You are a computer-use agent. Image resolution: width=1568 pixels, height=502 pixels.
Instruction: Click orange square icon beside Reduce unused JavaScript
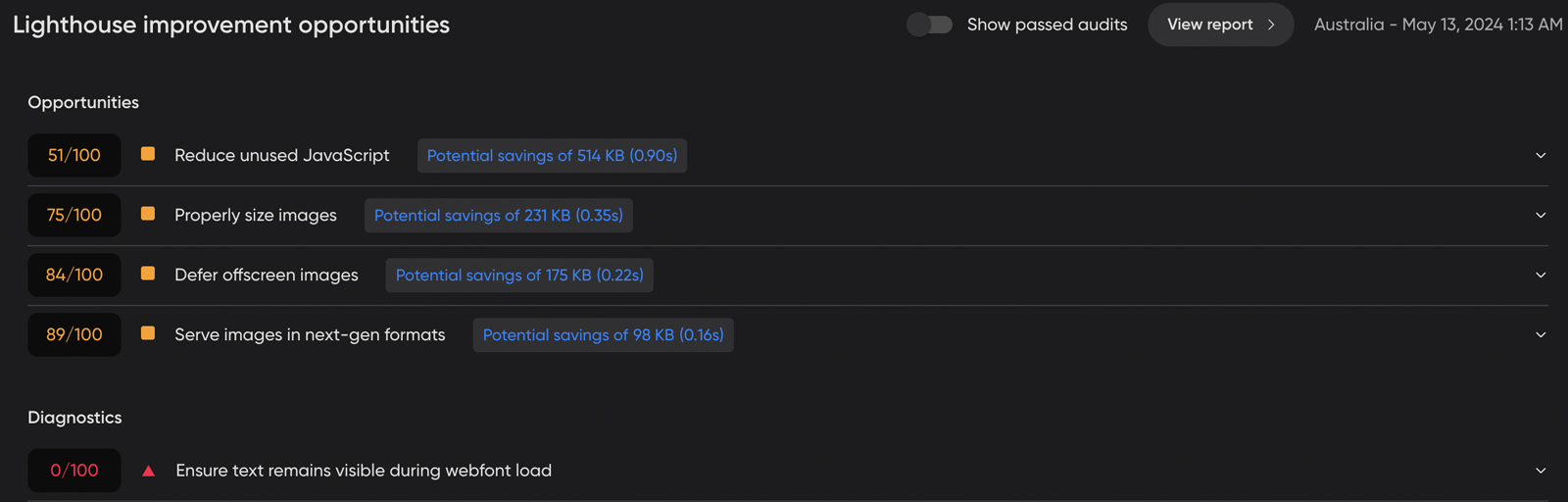click(148, 154)
